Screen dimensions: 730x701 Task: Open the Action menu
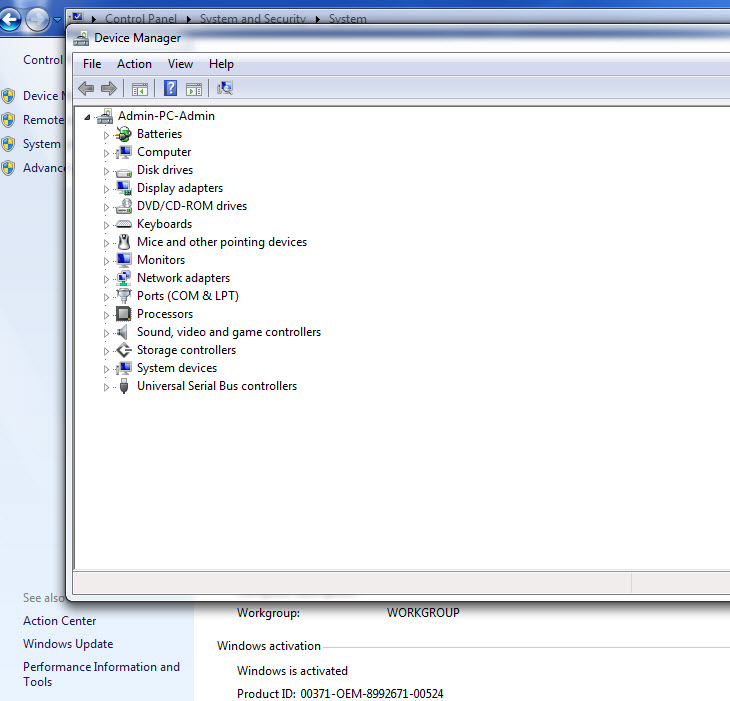(x=134, y=64)
